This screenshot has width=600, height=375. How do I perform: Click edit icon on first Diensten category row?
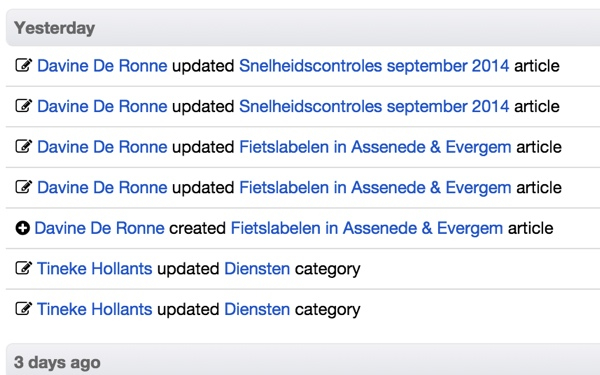(x=24, y=268)
